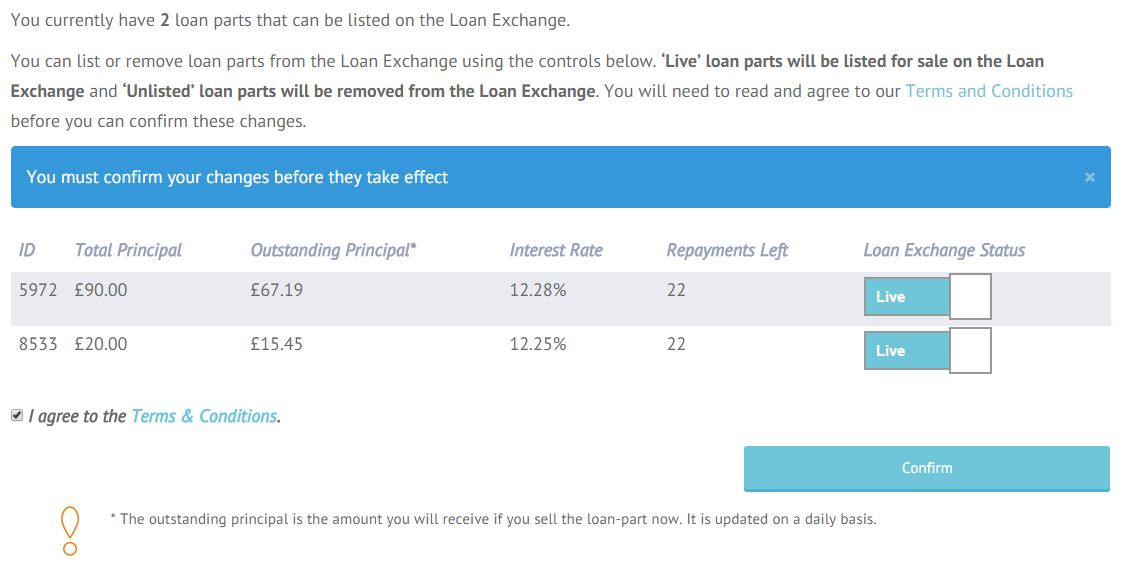Select the loan row with ID 5972
This screenshot has height=577, width=1130.
tap(561, 298)
